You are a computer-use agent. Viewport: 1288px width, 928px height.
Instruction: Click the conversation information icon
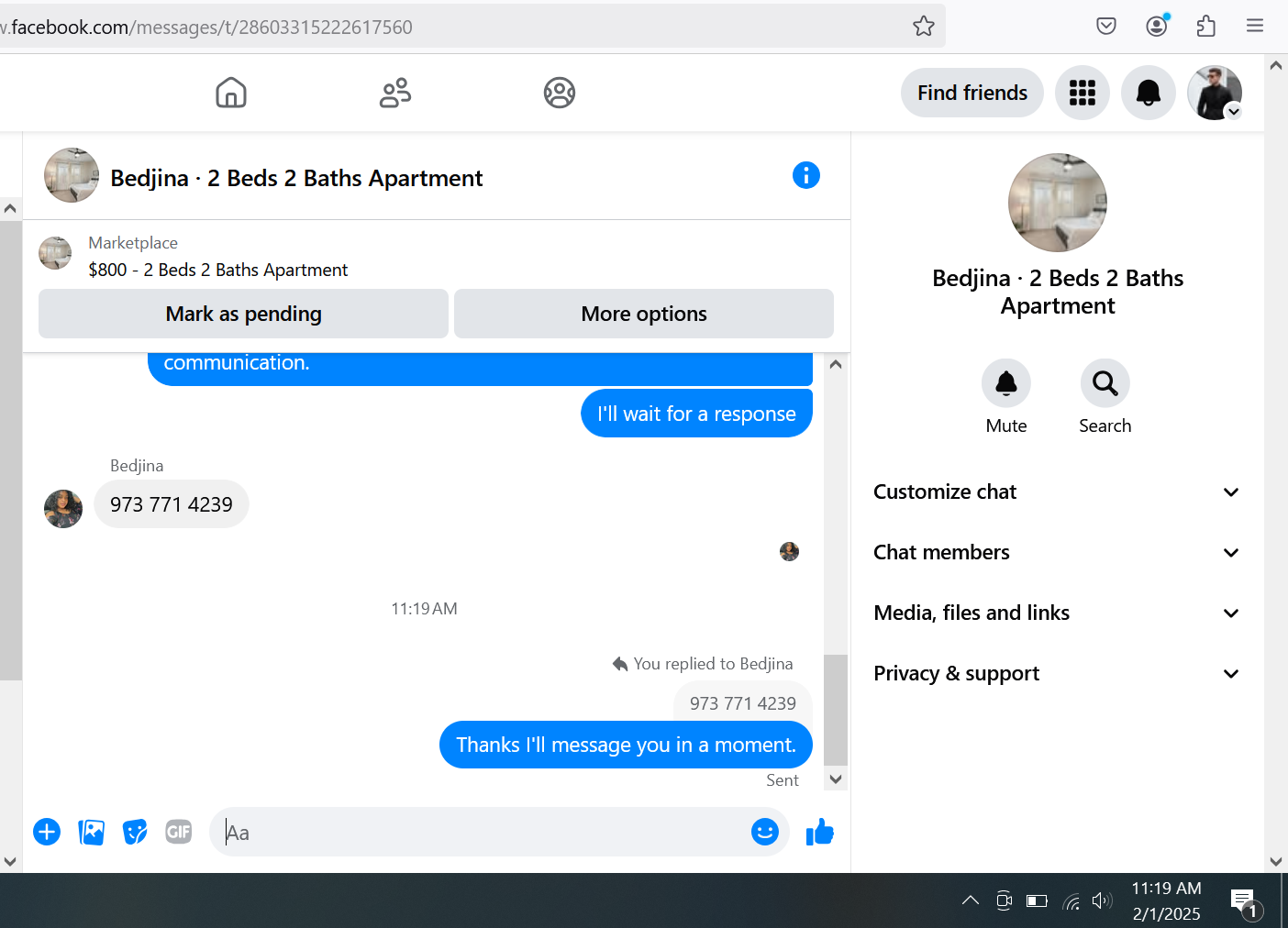[x=806, y=175]
